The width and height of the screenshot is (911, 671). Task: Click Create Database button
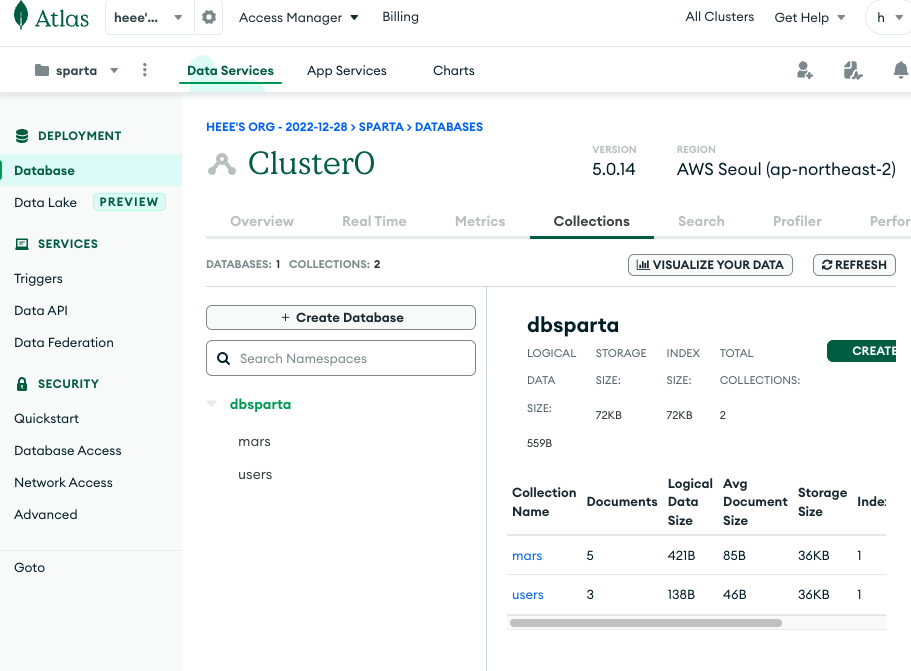[x=341, y=318]
